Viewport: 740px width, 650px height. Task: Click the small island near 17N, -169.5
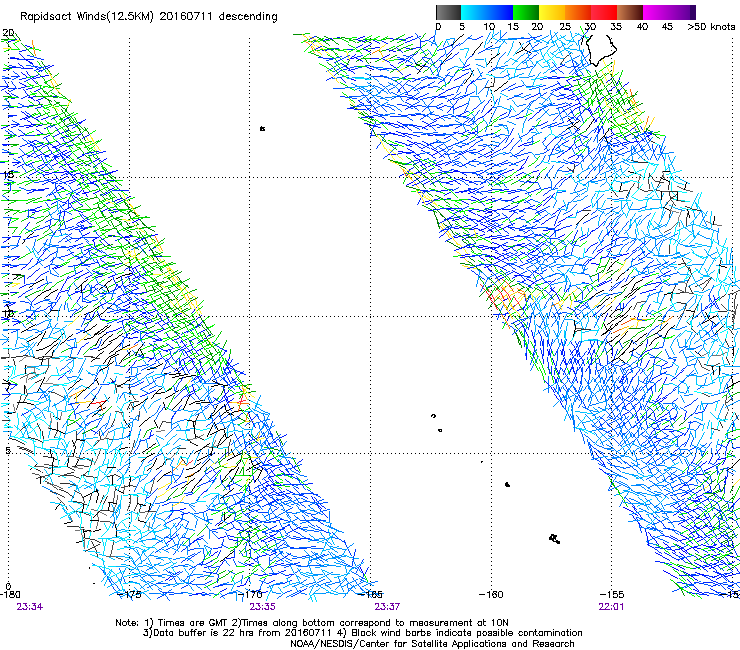click(x=262, y=128)
